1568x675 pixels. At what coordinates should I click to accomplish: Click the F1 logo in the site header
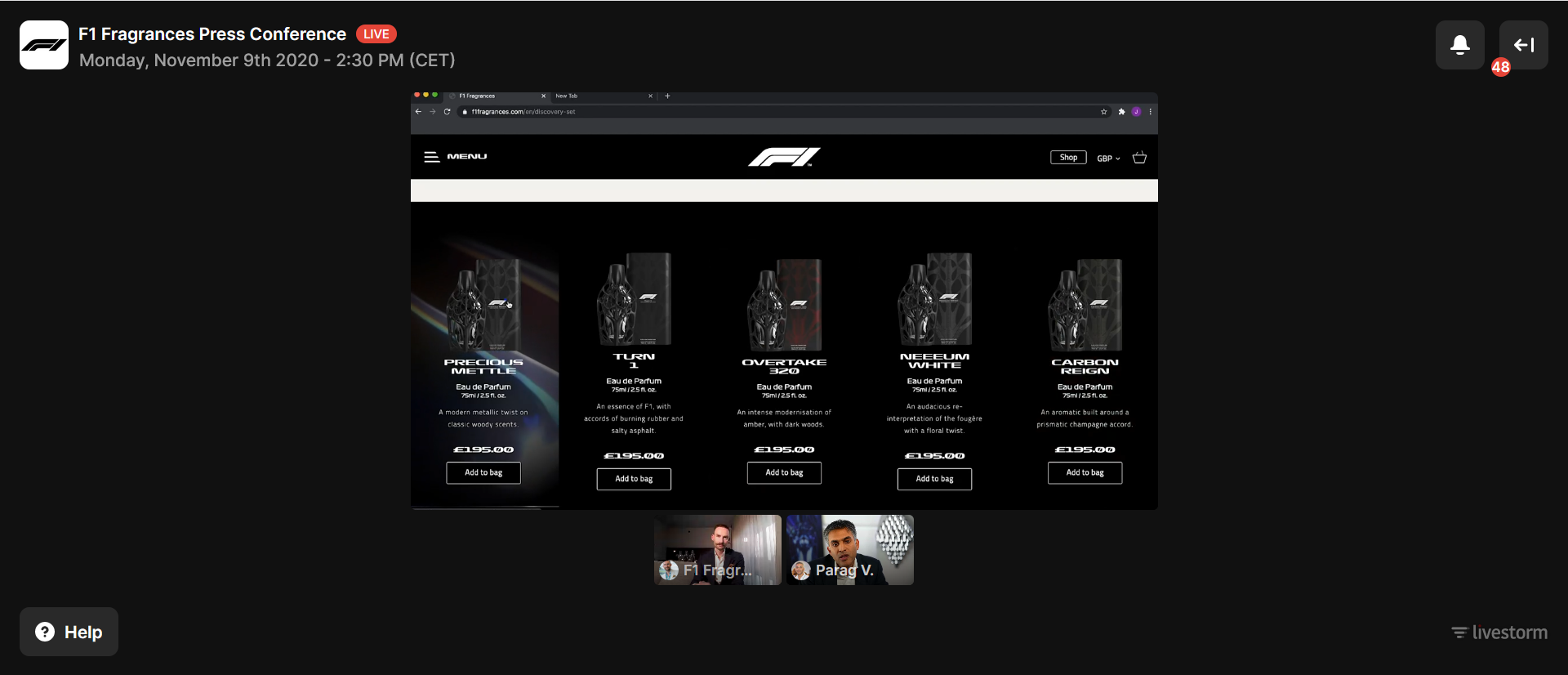(x=784, y=157)
